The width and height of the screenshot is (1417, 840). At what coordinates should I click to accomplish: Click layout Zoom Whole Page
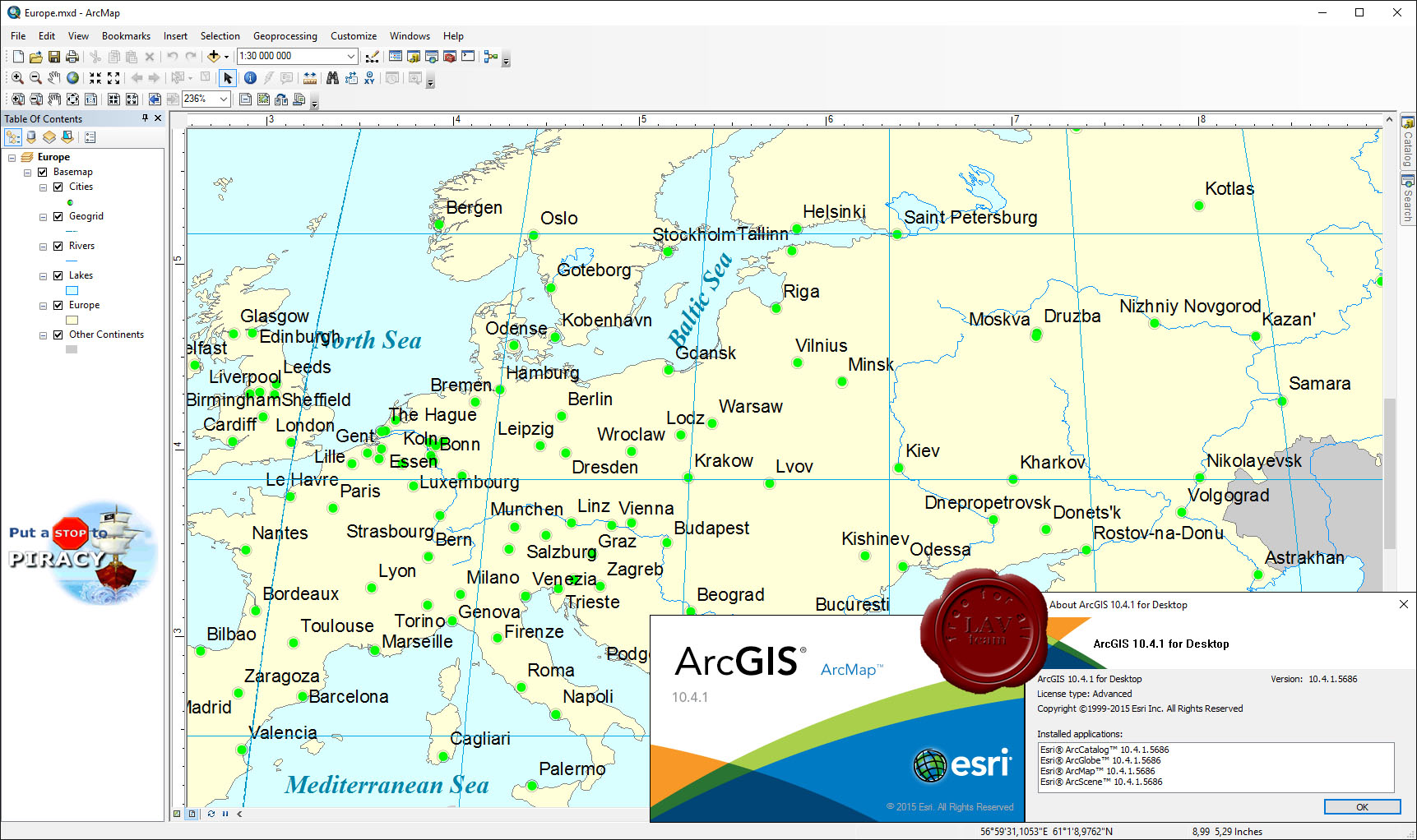[72, 99]
